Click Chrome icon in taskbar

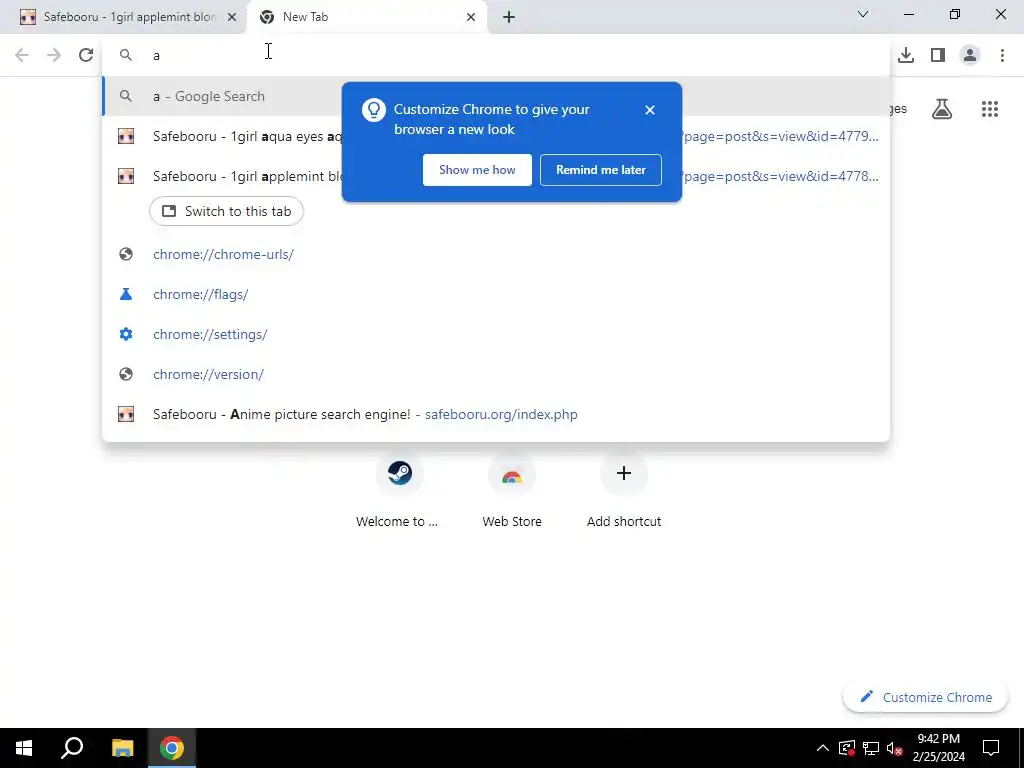(x=172, y=748)
